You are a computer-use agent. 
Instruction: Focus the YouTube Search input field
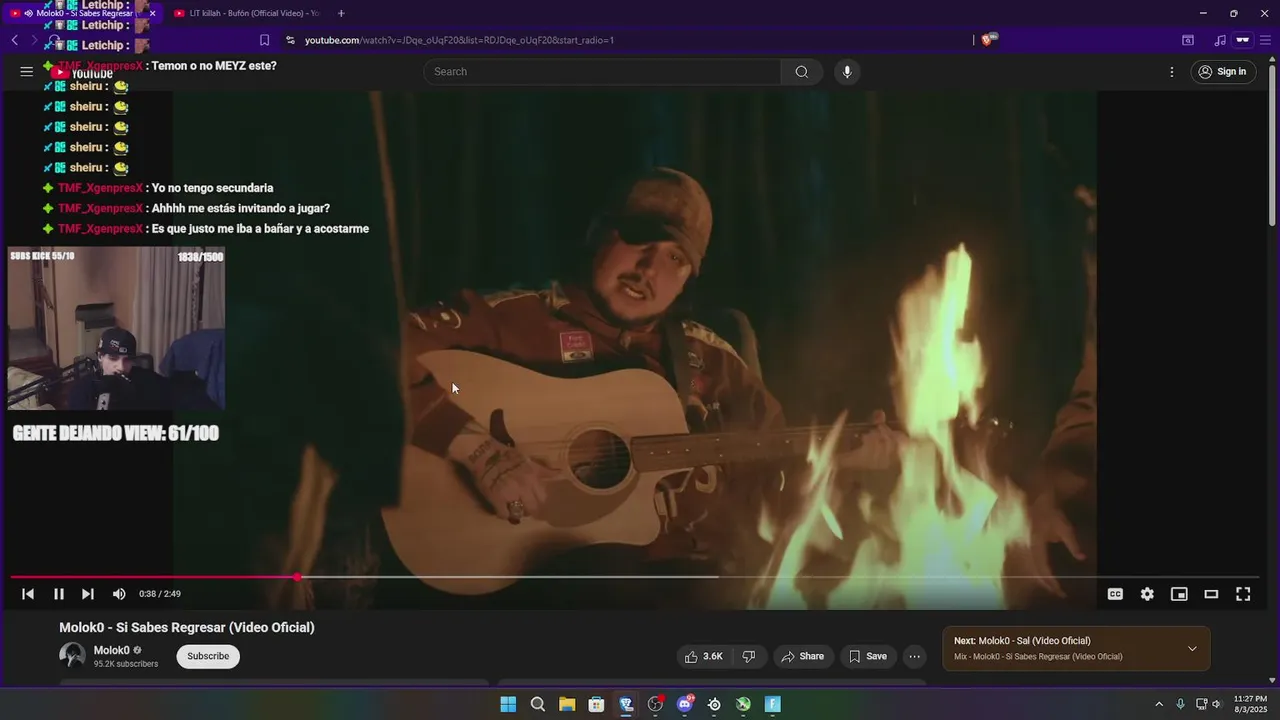(602, 72)
